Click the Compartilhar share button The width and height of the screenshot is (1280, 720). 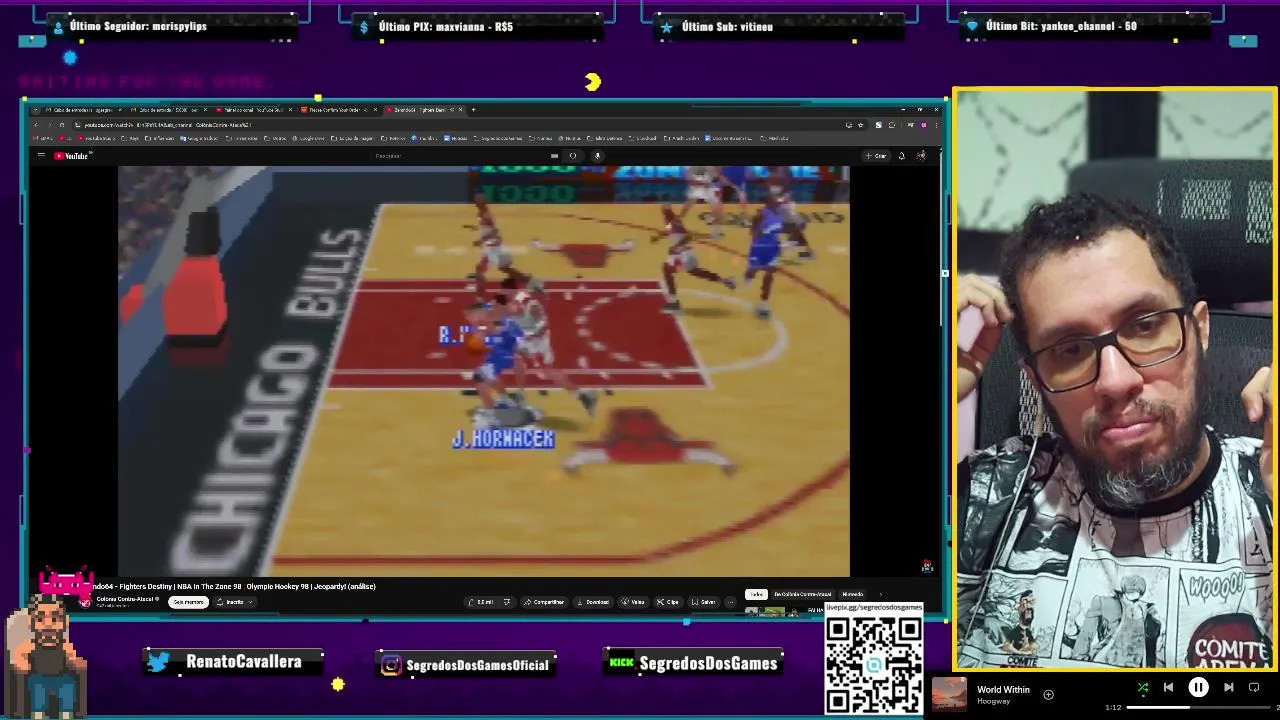[x=544, y=602]
